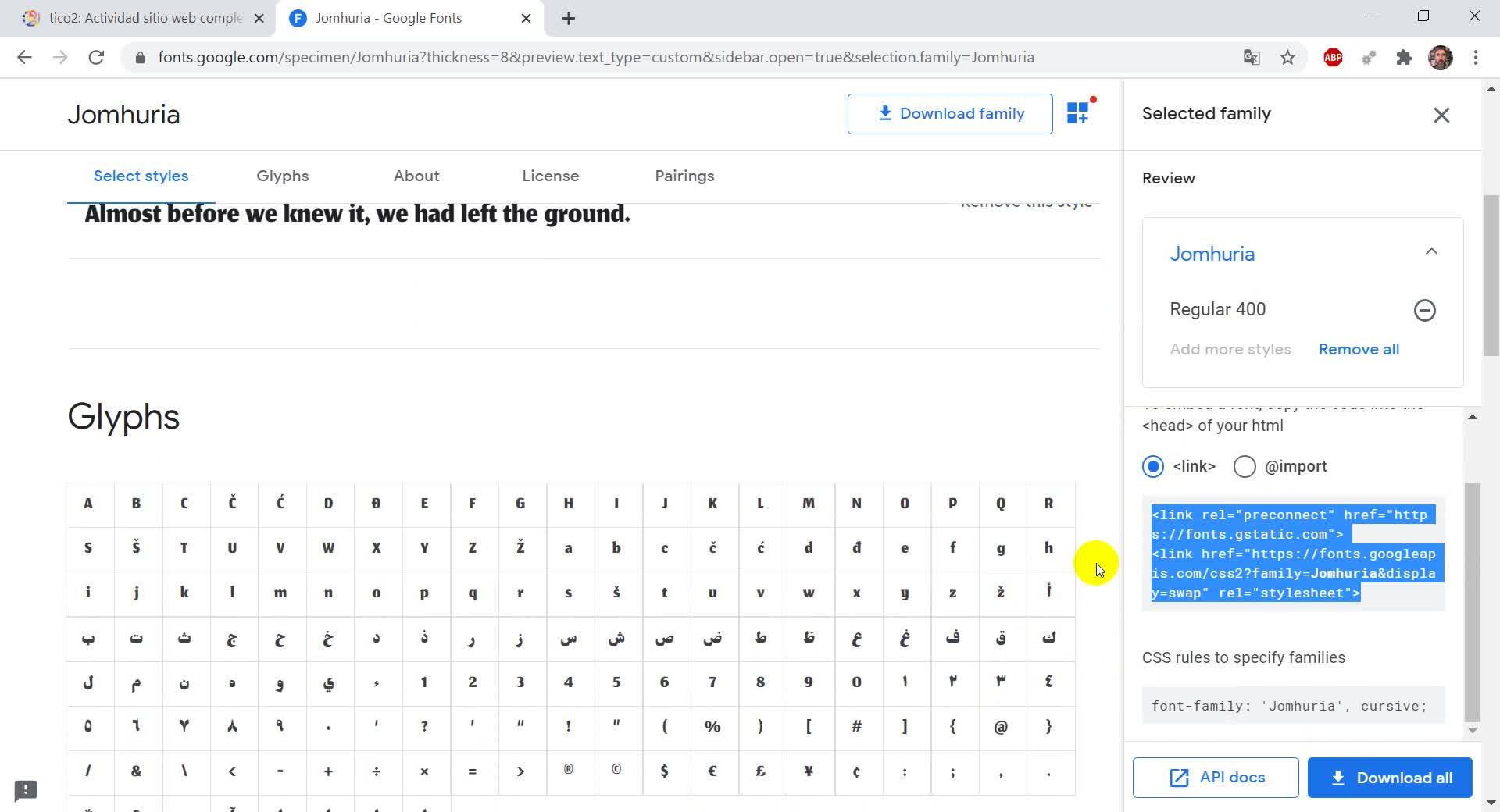Collapse the Jomhuria family section
Screen dimensions: 1500x812
[1430, 251]
